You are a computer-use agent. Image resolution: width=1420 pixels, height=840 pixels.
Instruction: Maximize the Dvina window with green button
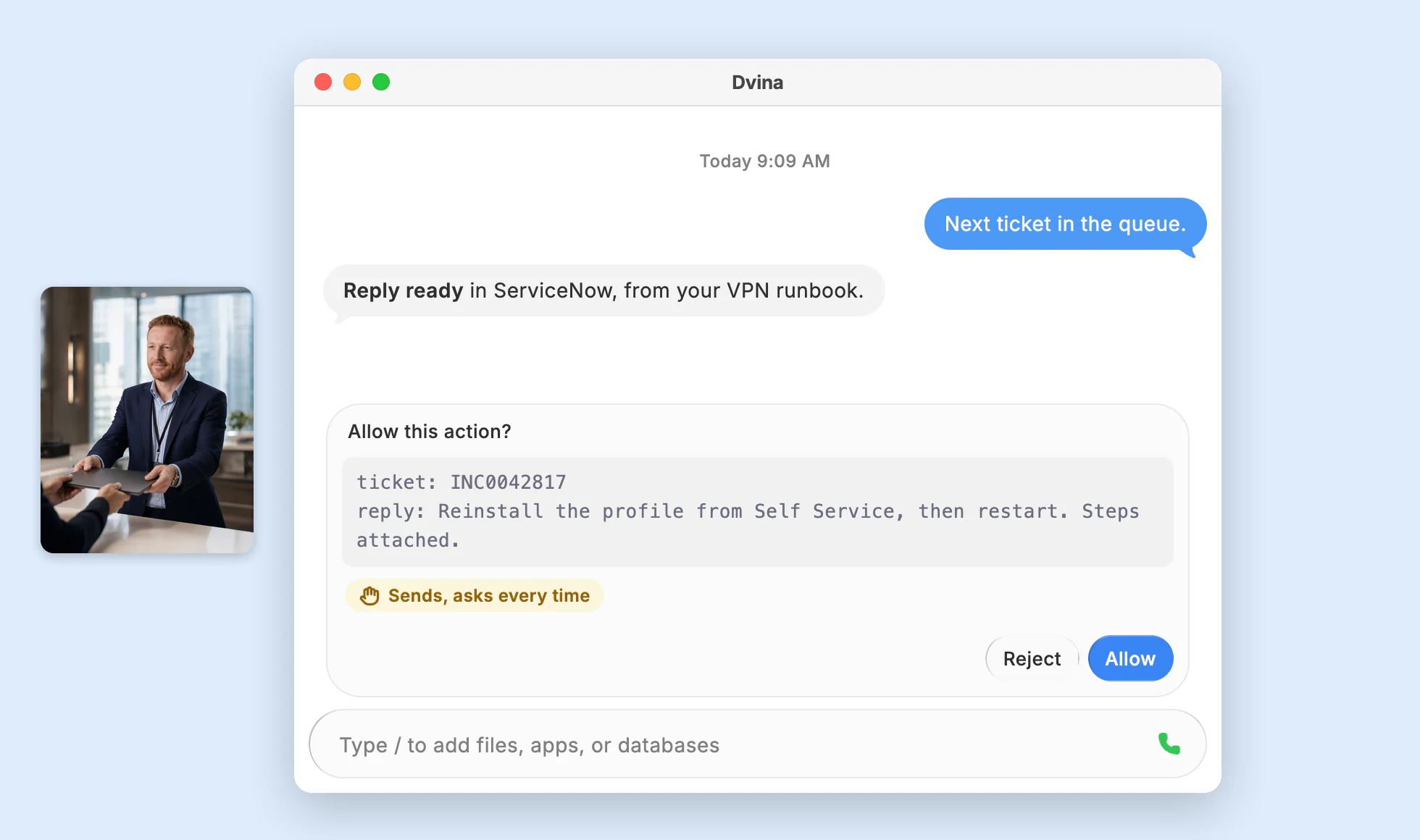click(x=381, y=82)
